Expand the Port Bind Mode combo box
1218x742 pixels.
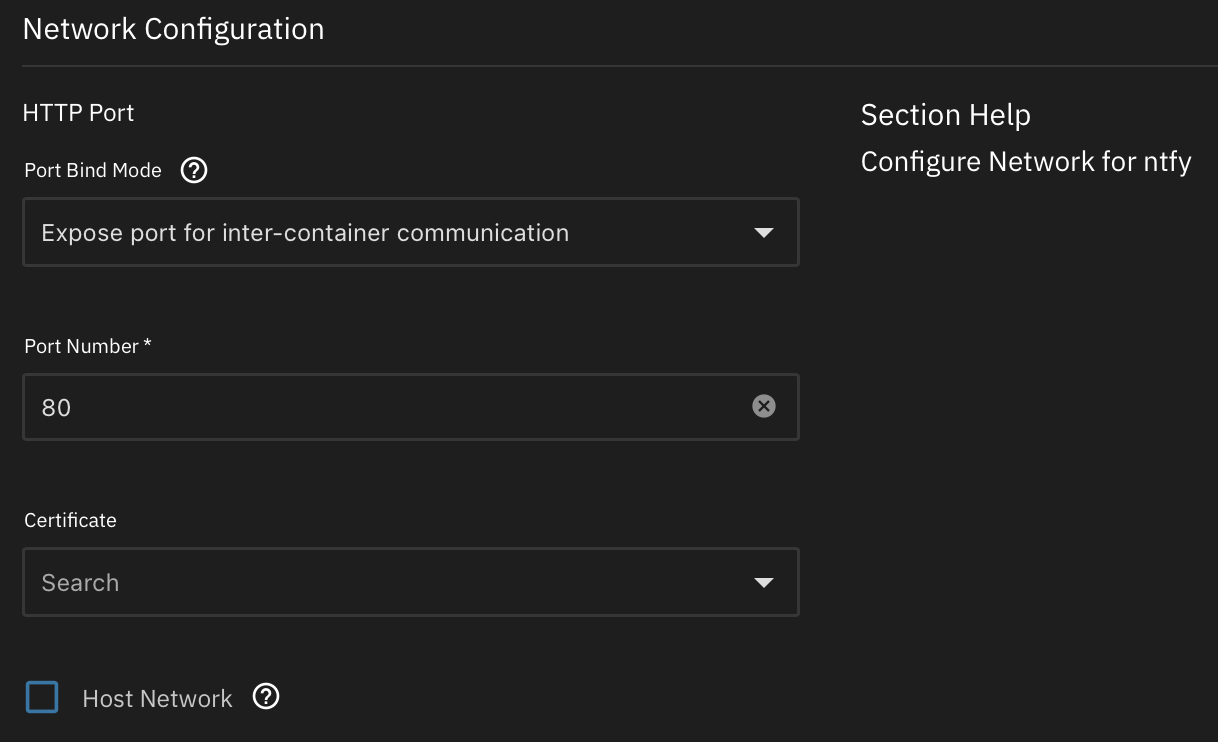click(x=411, y=232)
